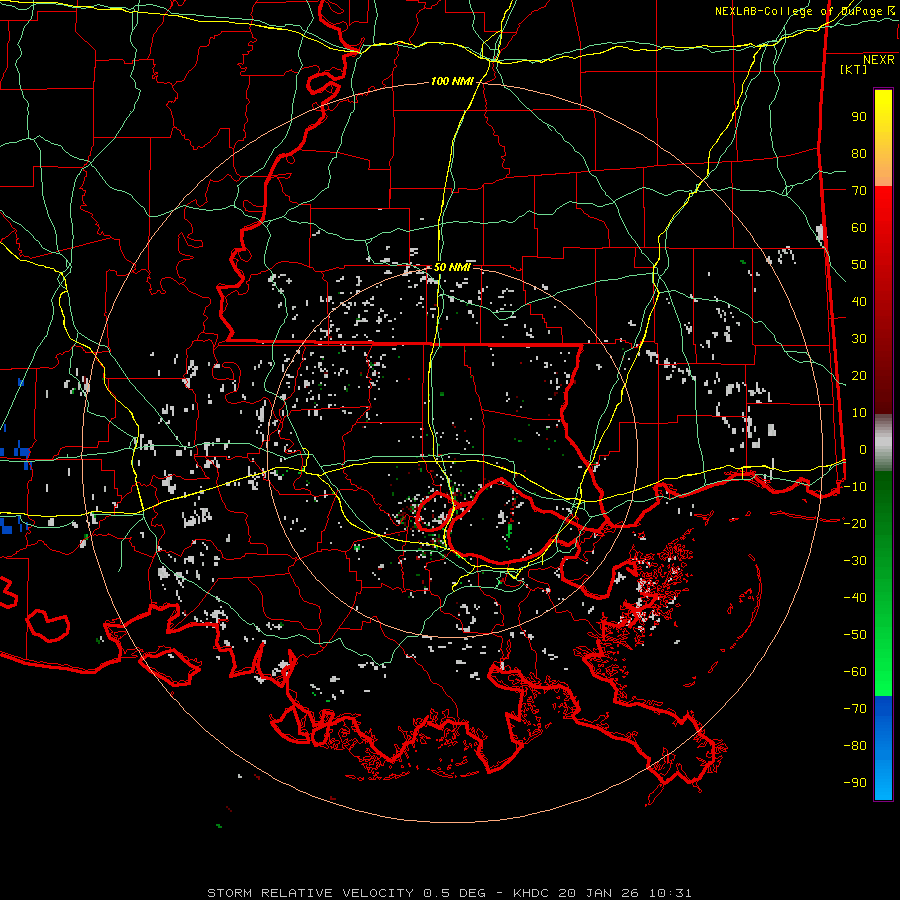Click the 50 NMI range ring label
The image size is (900, 900).
[x=452, y=267]
